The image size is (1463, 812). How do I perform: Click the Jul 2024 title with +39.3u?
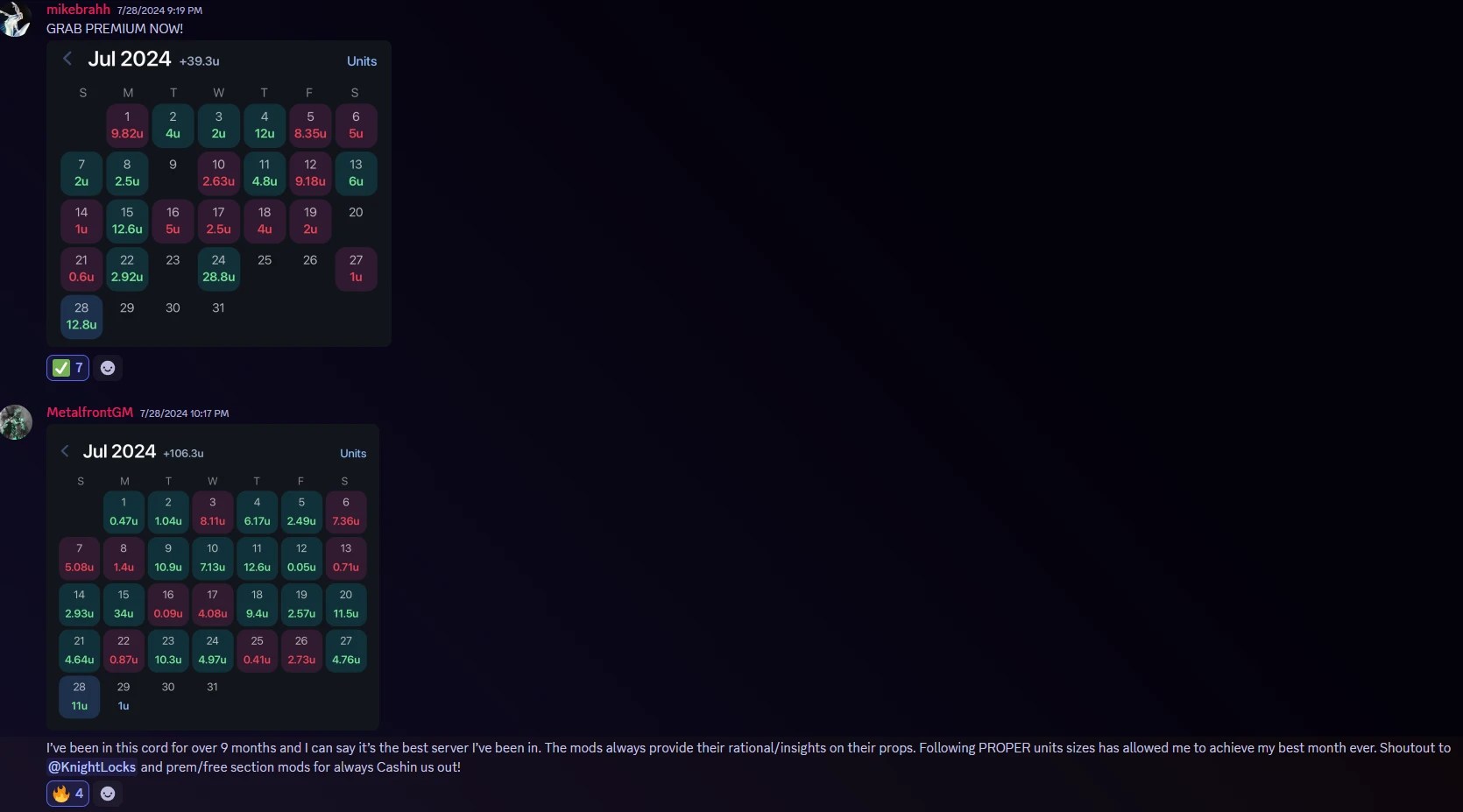tap(130, 59)
